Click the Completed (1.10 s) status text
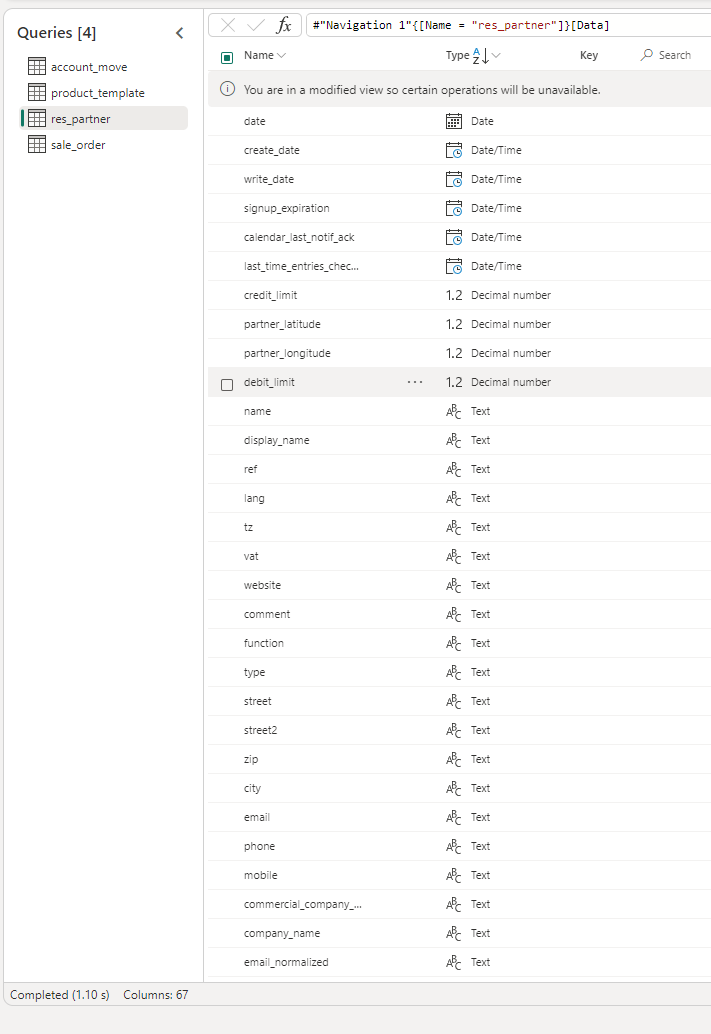This screenshot has width=711, height=1034. (x=59, y=994)
